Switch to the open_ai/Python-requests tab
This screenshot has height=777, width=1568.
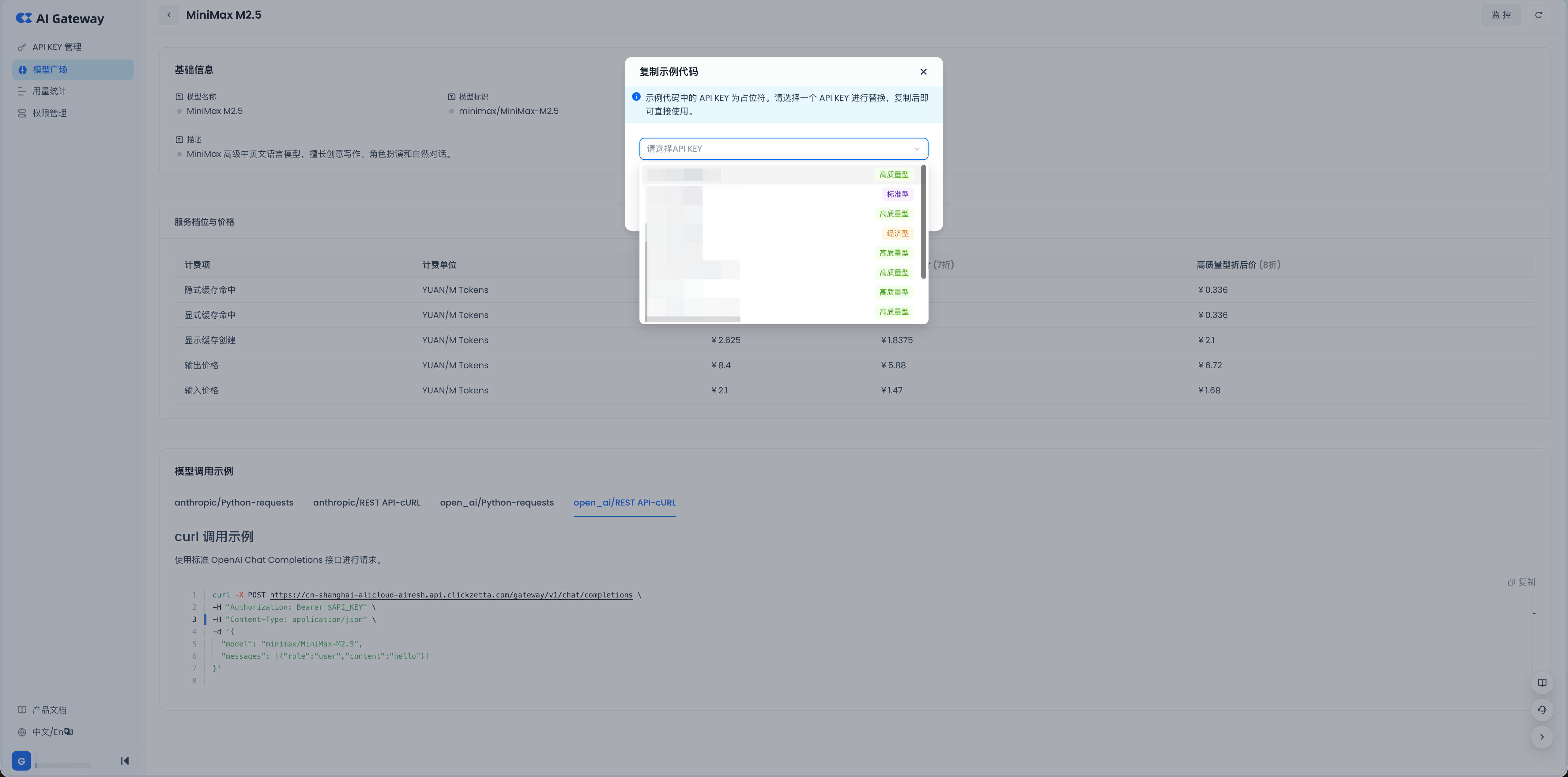[x=497, y=502]
